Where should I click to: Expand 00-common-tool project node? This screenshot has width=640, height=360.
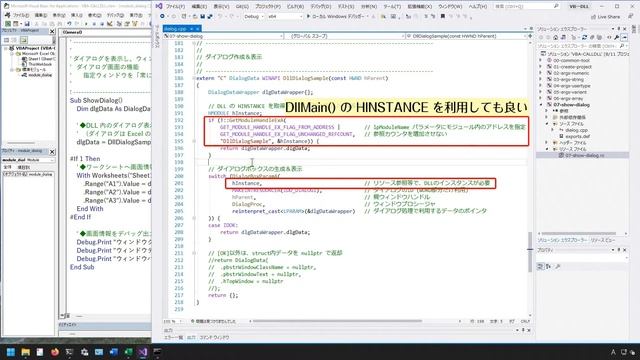[x=541, y=60]
